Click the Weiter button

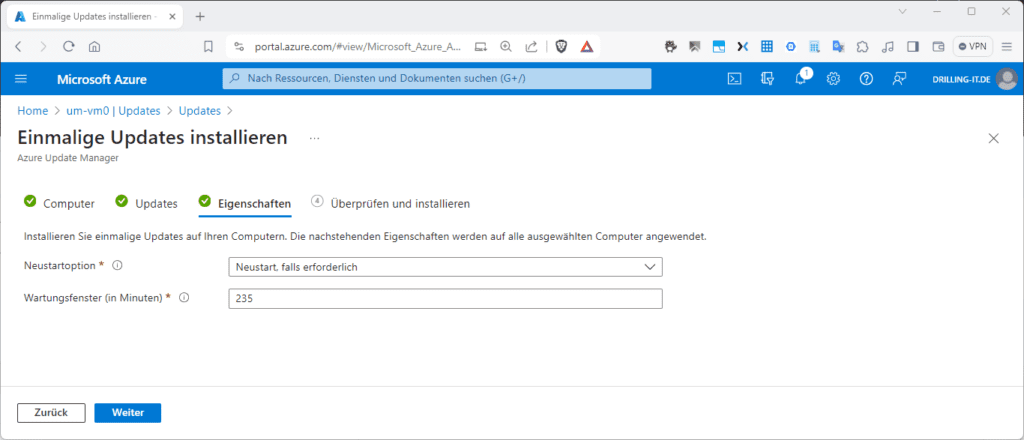pos(127,413)
